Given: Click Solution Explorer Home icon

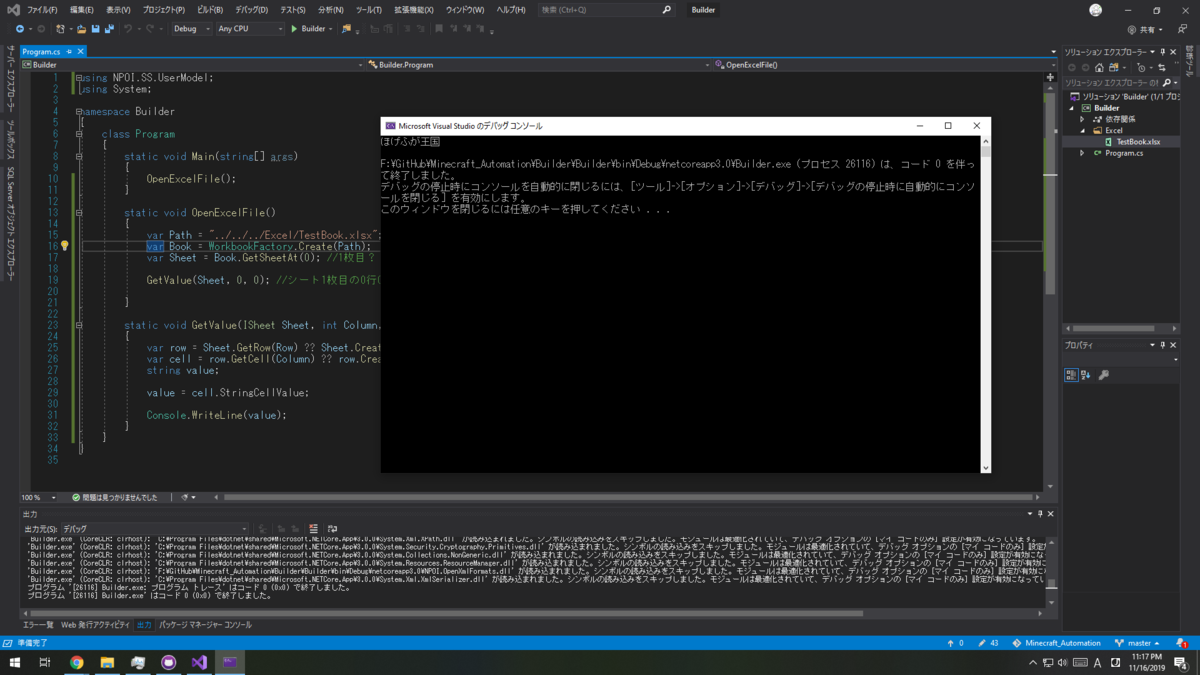Looking at the screenshot, I should point(1099,67).
